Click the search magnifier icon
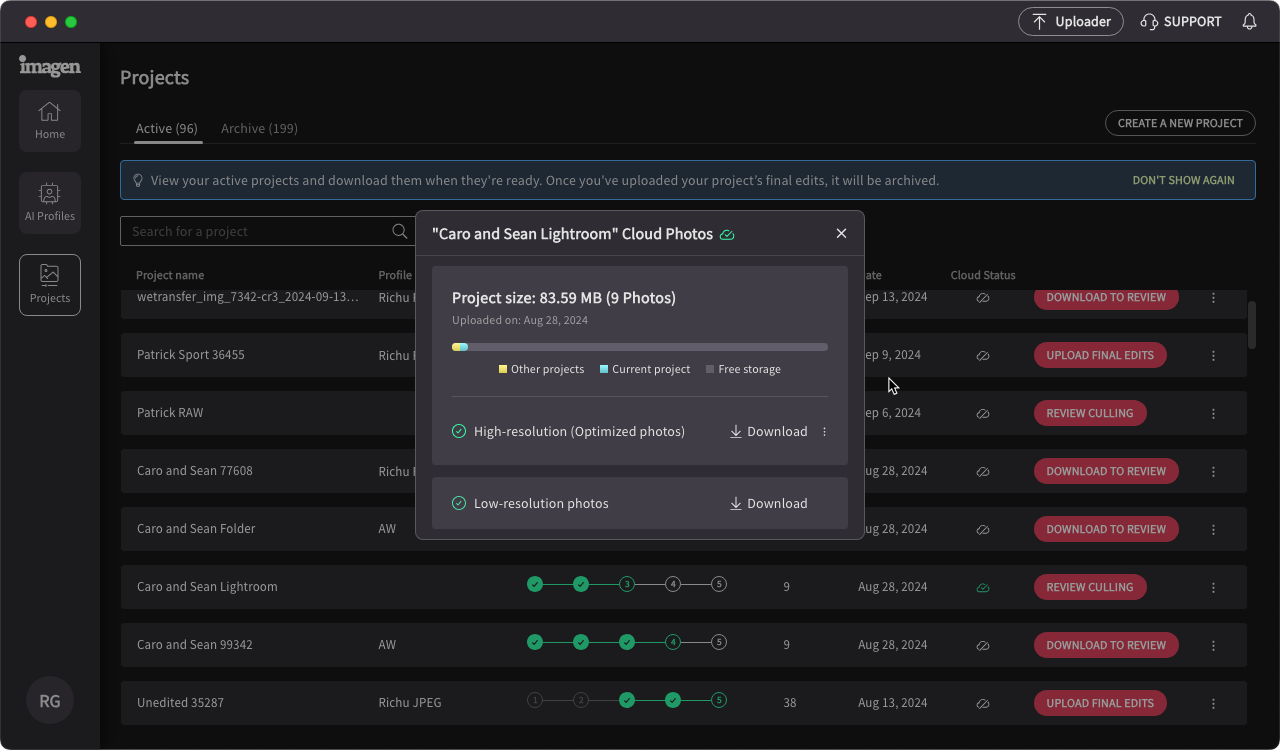1280x750 pixels. click(x=400, y=231)
